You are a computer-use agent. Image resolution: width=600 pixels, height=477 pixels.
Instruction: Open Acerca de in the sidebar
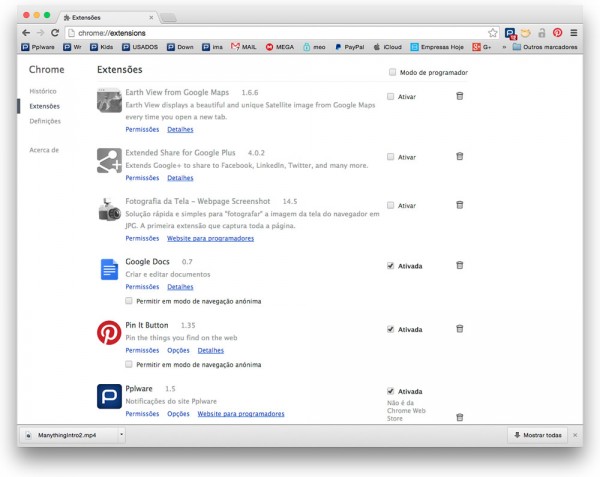coord(44,150)
